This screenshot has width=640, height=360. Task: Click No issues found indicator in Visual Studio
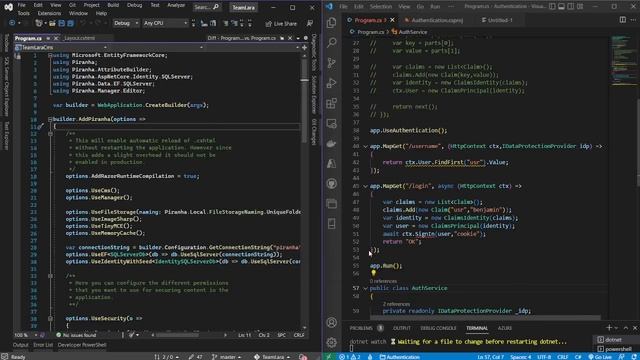[76, 335]
